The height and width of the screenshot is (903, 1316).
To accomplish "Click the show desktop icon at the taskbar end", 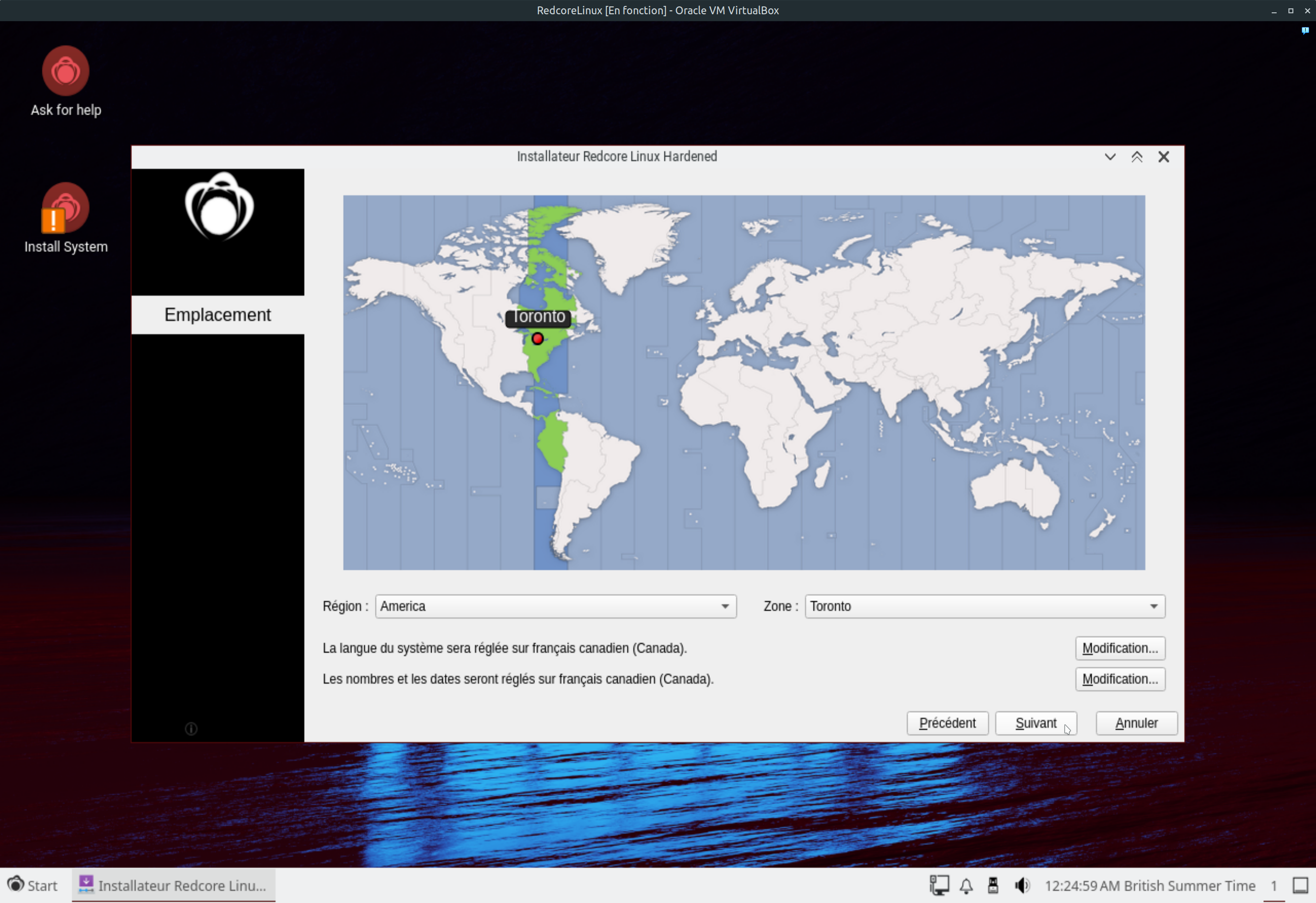I will tap(1300, 885).
